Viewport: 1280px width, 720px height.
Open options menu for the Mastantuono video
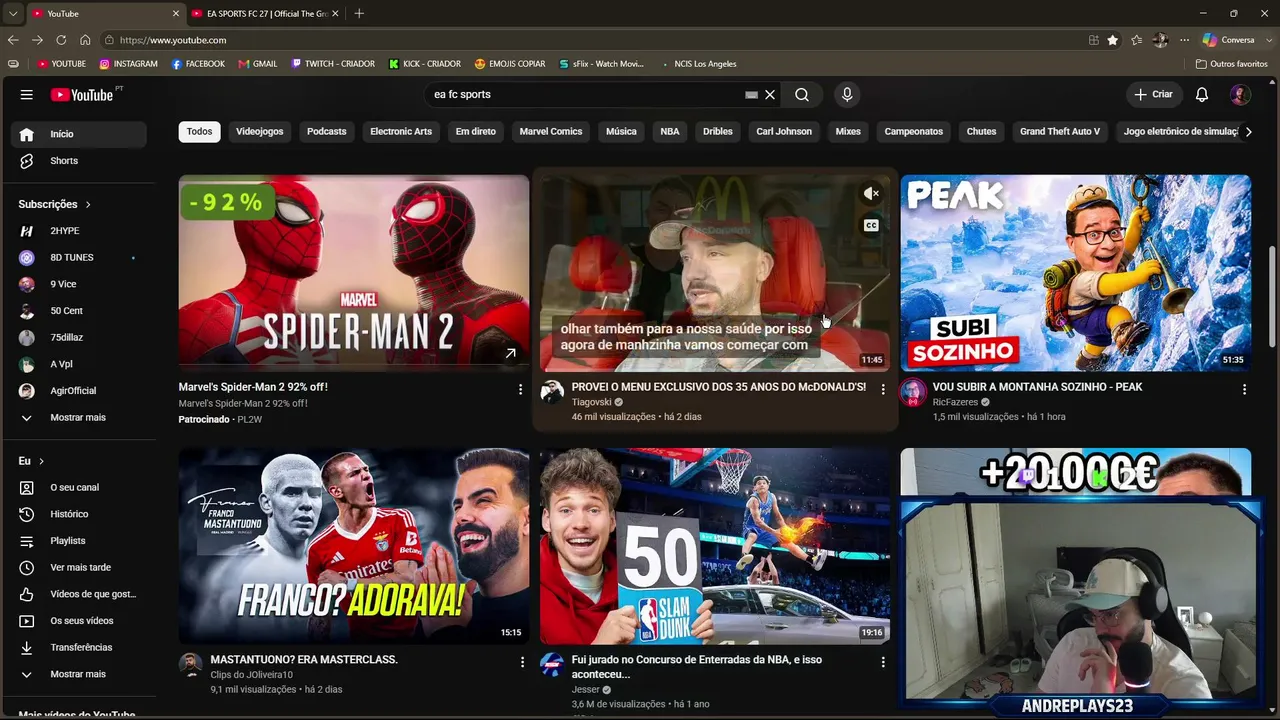pos(522,662)
